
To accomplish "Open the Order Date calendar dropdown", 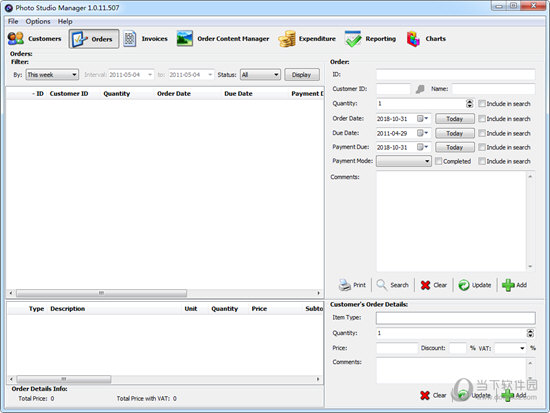I will (x=422, y=119).
